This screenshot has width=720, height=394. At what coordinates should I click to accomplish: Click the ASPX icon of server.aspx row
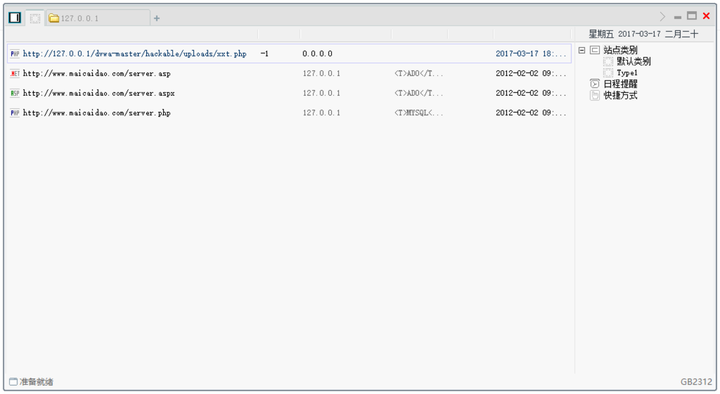(x=15, y=93)
